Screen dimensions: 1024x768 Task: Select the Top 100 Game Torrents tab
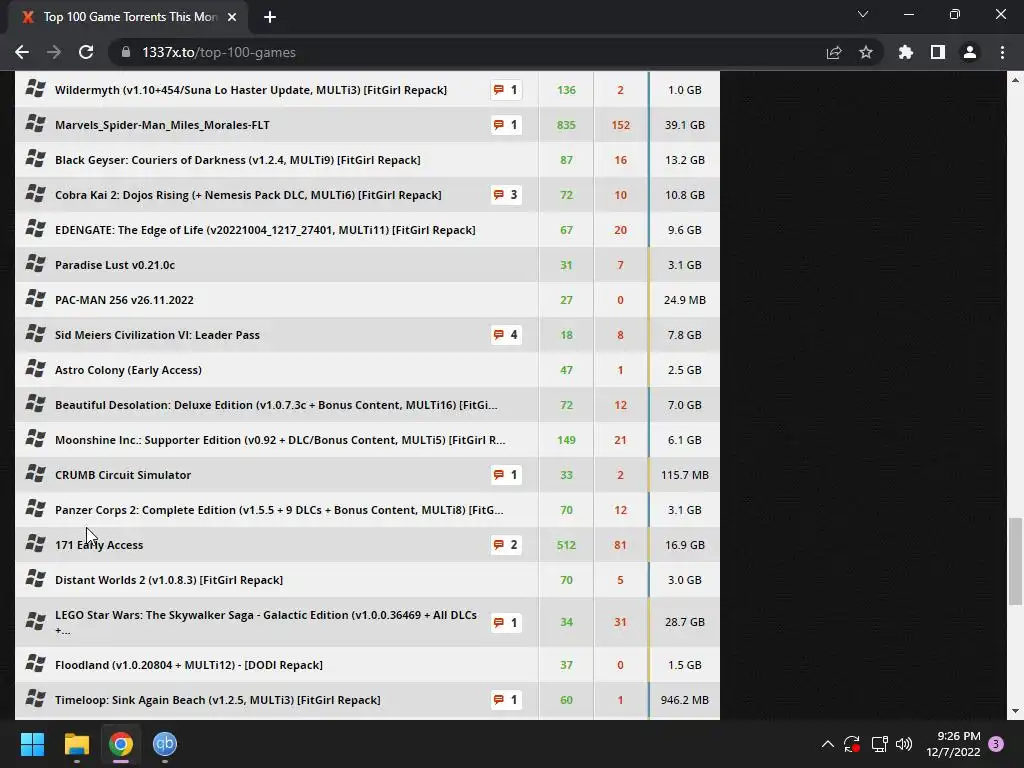click(x=127, y=17)
